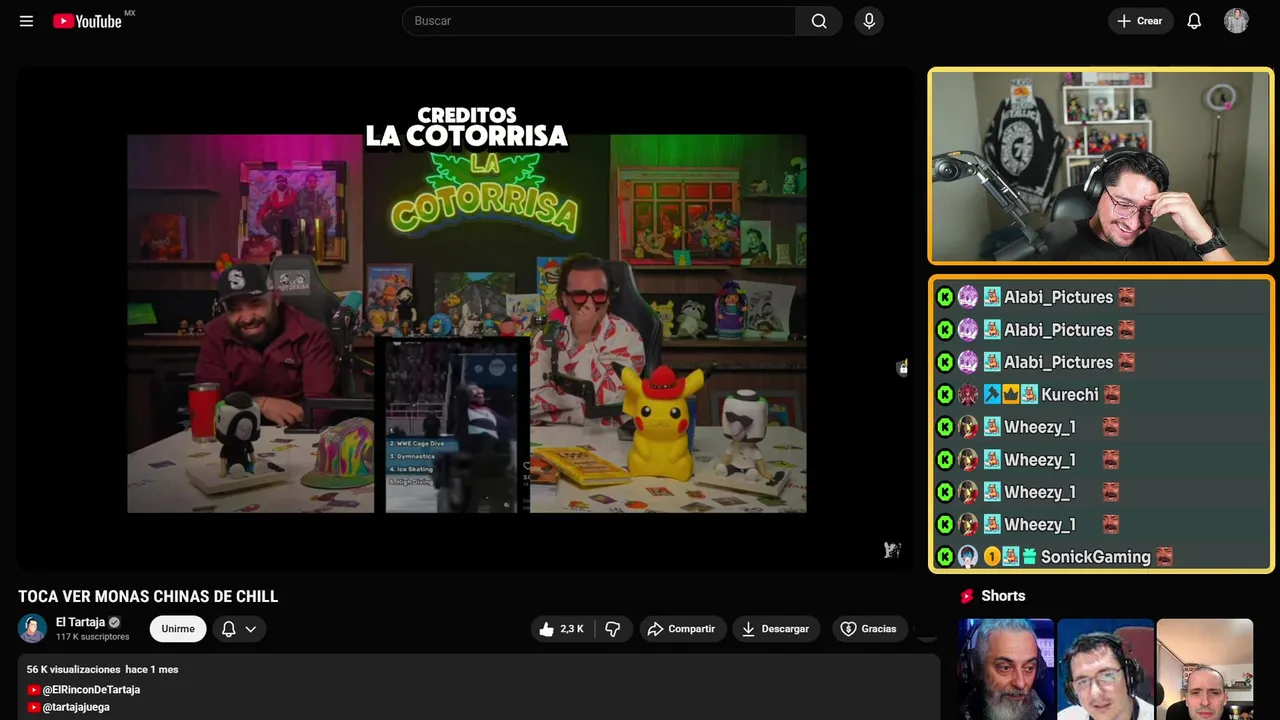Viewport: 1280px width, 720px height.
Task: Click the Kurechi chat message
Action: pyautogui.click(x=1101, y=395)
